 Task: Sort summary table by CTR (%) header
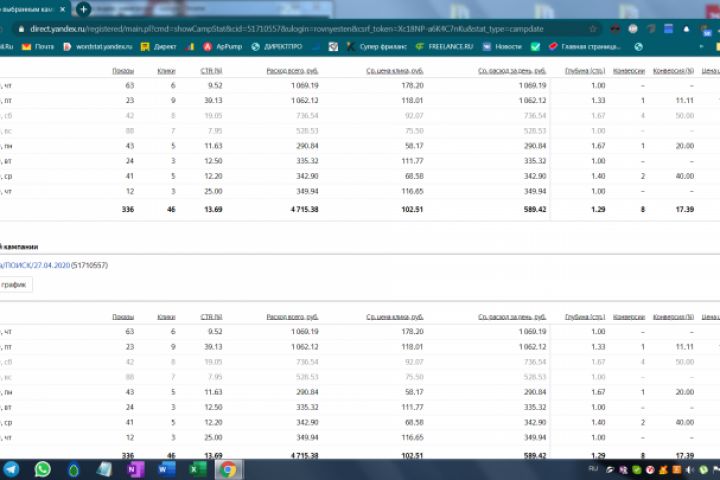[211, 71]
